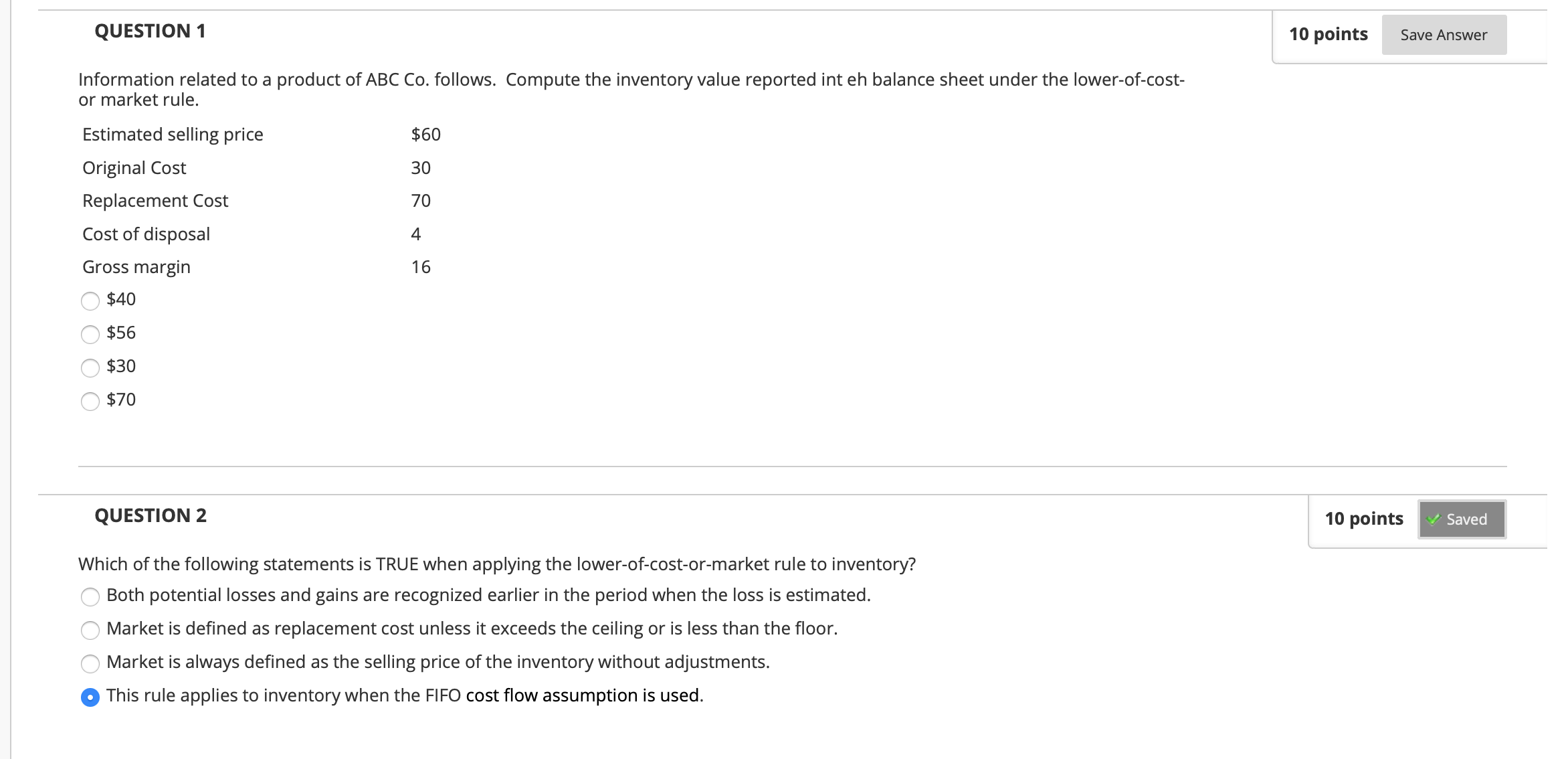Choose the replacement cost ceiling floor answer
The height and width of the screenshot is (759, 1568).
pyautogui.click(x=90, y=630)
